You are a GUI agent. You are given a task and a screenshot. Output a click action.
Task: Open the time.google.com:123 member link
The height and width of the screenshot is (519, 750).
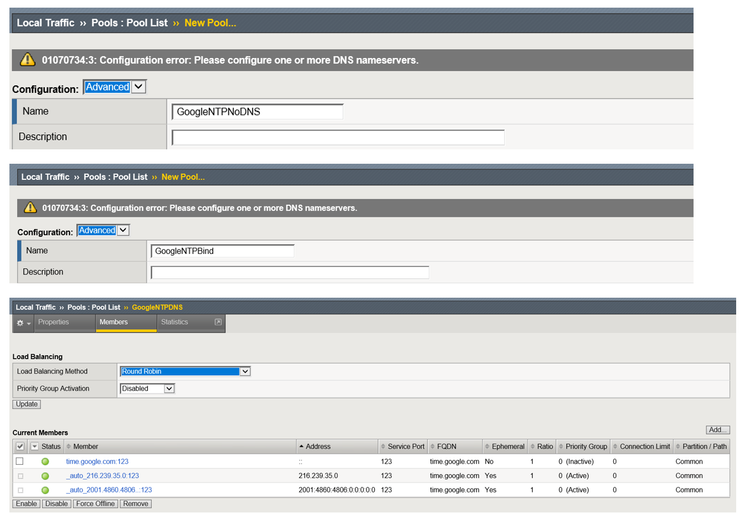[97, 461]
